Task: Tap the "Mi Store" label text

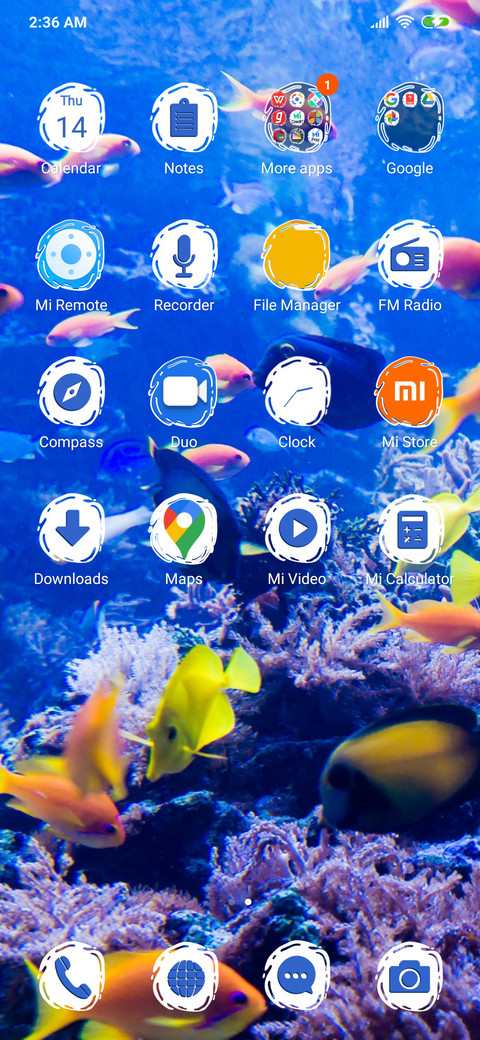Action: pos(409,442)
